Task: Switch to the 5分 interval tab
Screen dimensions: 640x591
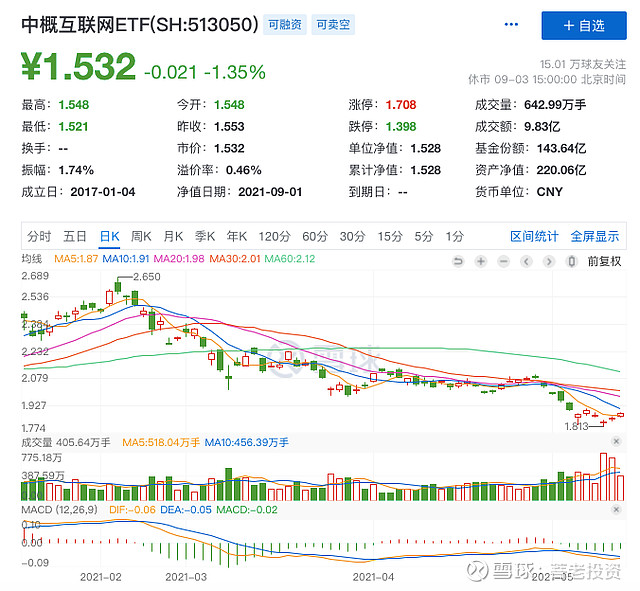Action: [424, 236]
